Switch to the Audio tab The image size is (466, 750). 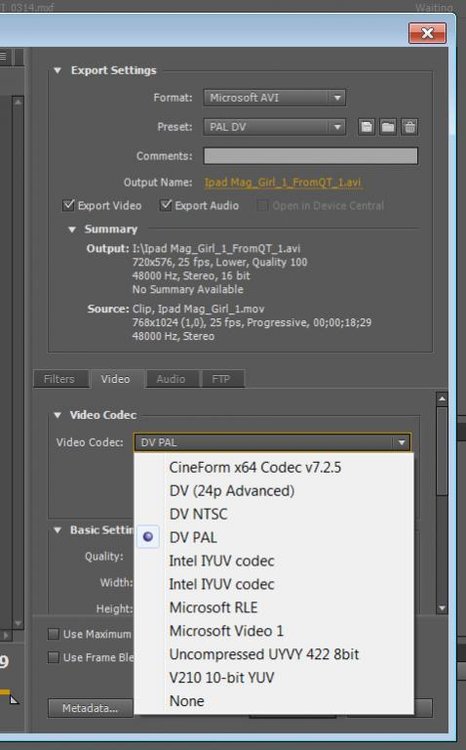pos(171,379)
